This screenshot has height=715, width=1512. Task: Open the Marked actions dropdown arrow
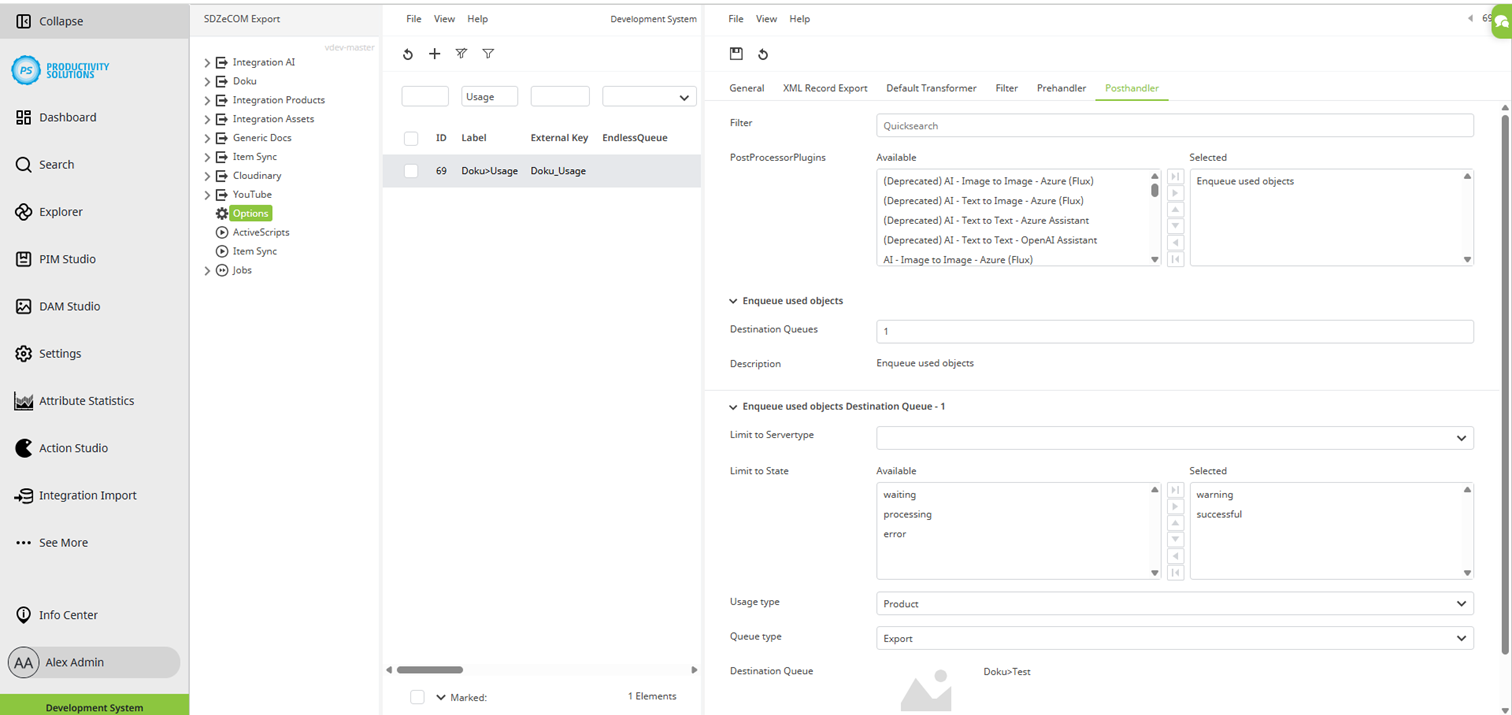point(441,697)
